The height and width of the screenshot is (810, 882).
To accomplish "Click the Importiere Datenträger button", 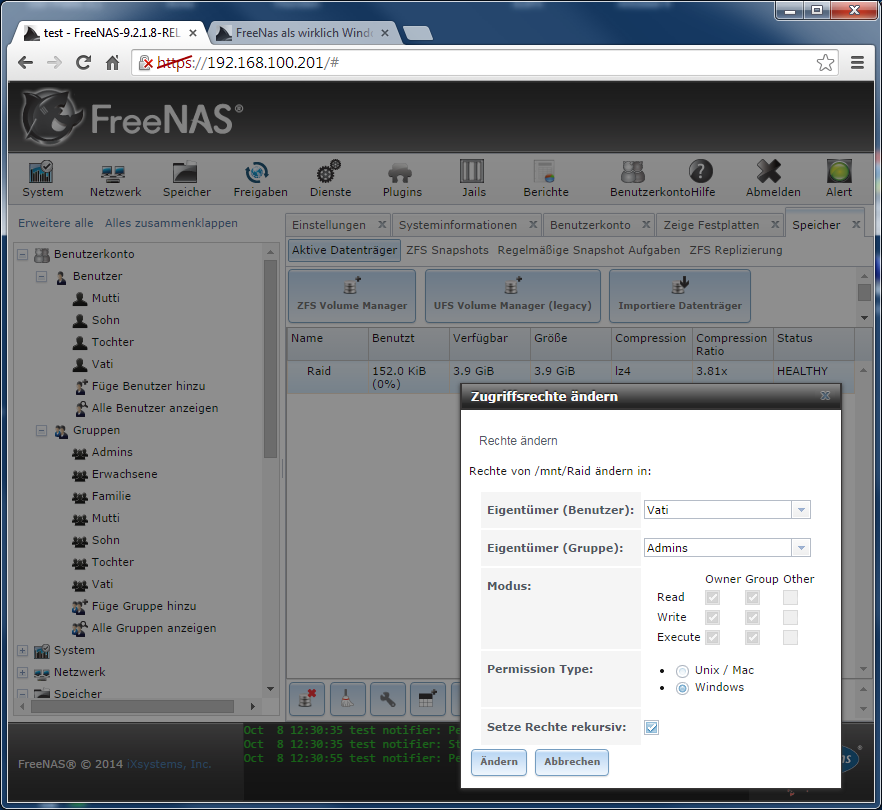I will click(x=680, y=296).
